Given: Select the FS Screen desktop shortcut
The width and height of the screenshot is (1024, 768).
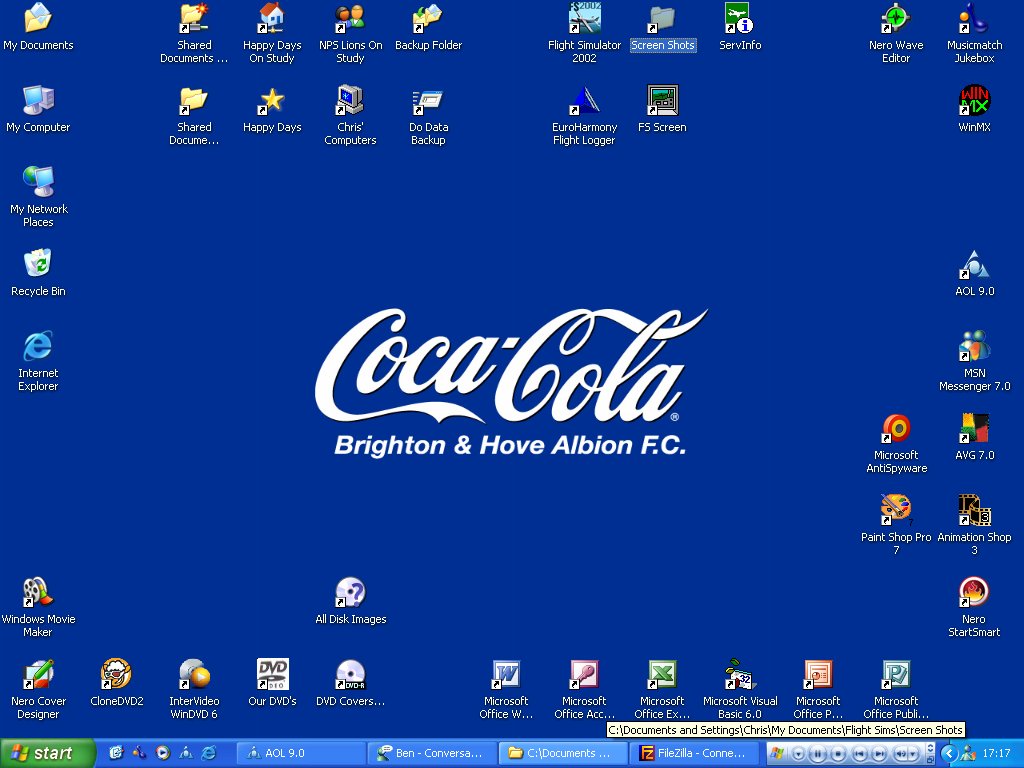Looking at the screenshot, I should tap(662, 109).
